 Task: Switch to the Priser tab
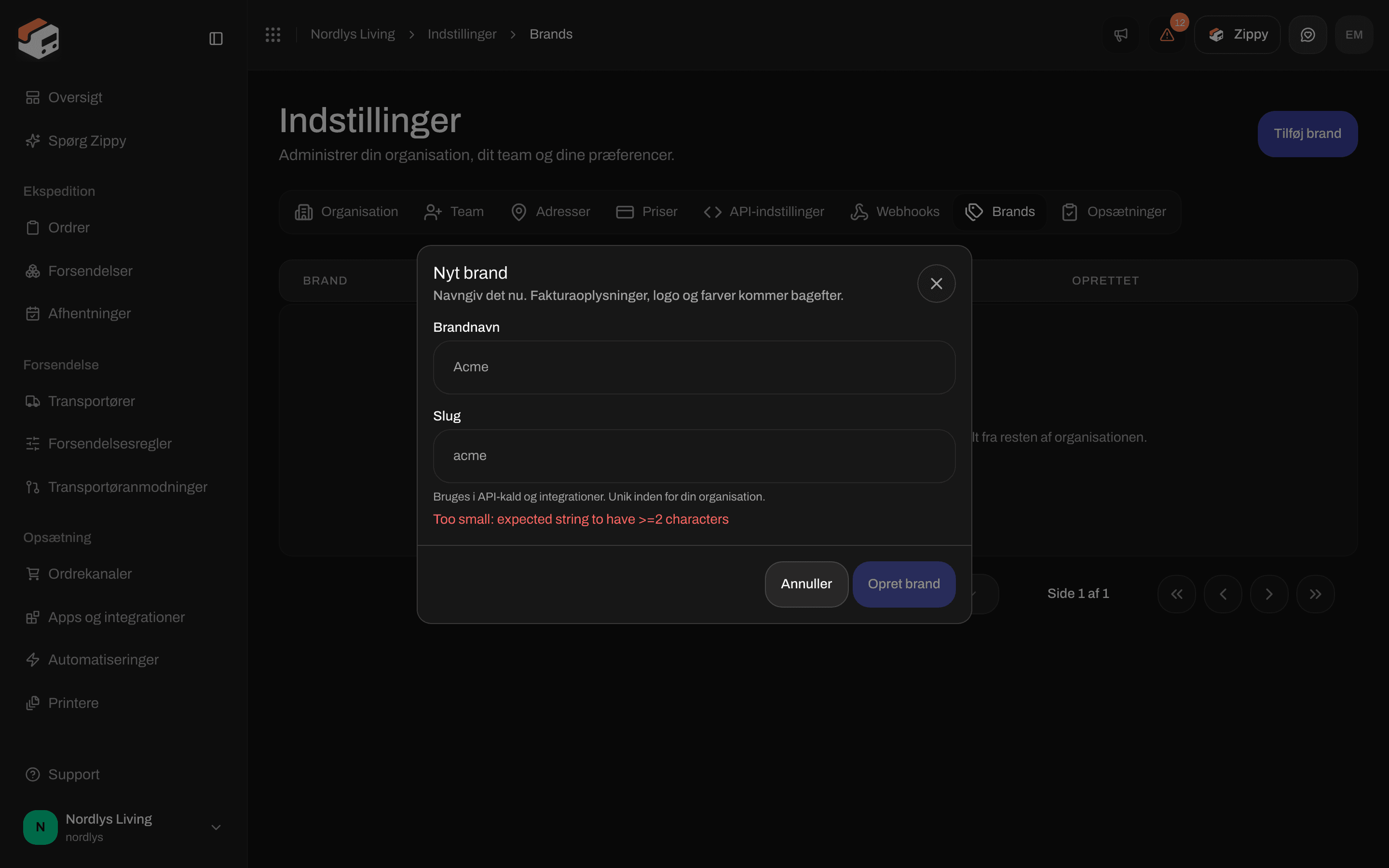tap(647, 212)
